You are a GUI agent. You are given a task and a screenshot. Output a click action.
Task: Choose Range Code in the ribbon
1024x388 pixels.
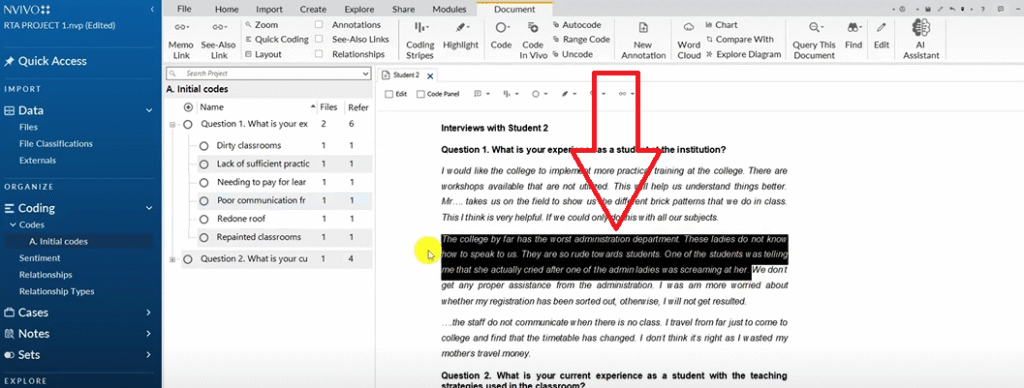click(x=581, y=39)
